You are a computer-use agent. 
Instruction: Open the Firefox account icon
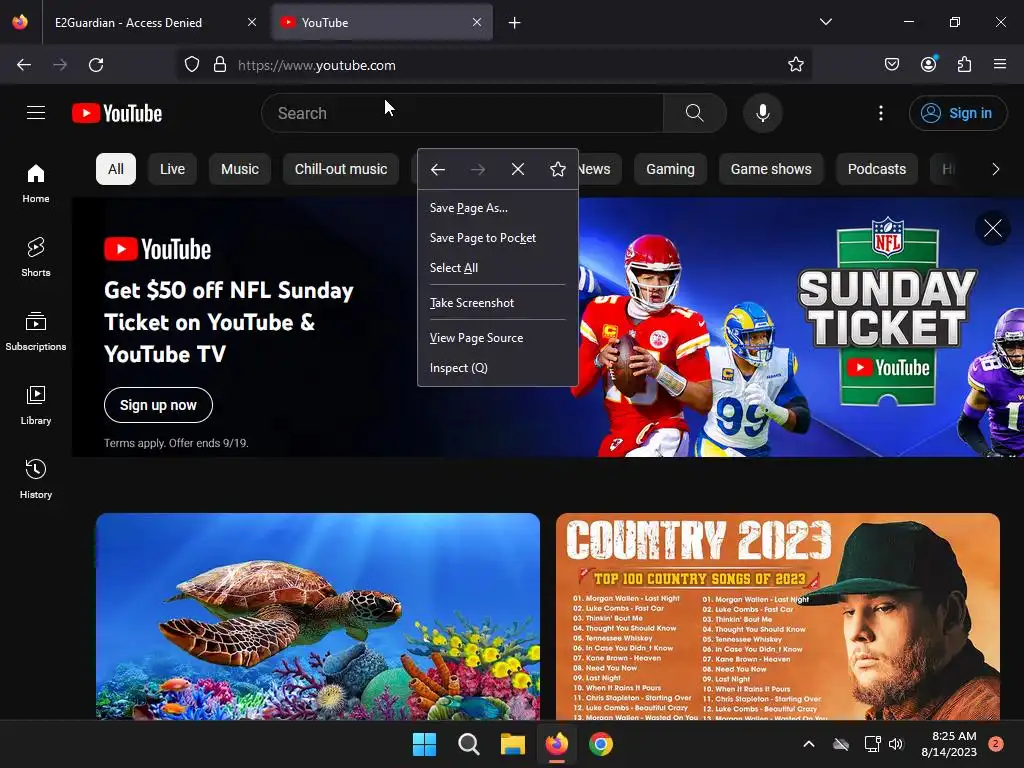(928, 64)
